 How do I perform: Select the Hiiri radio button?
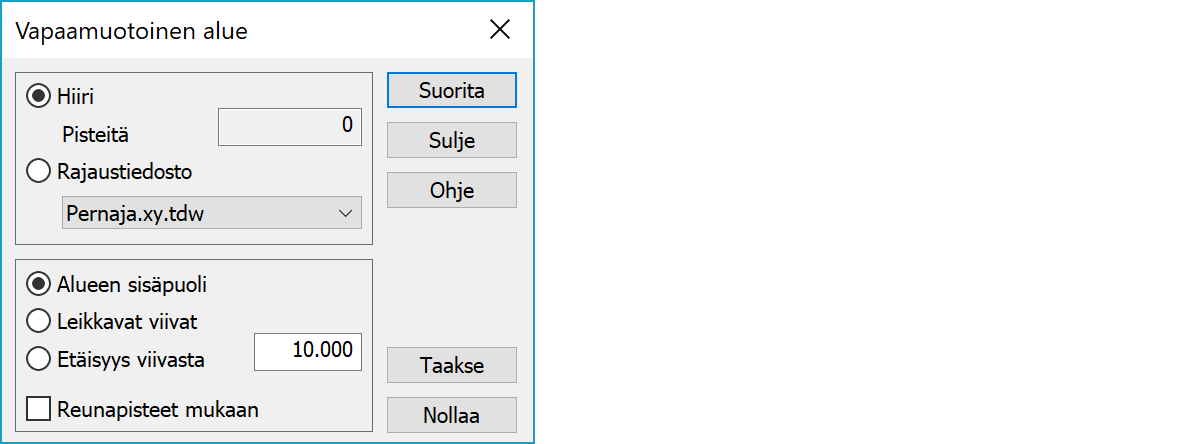pyautogui.click(x=40, y=96)
